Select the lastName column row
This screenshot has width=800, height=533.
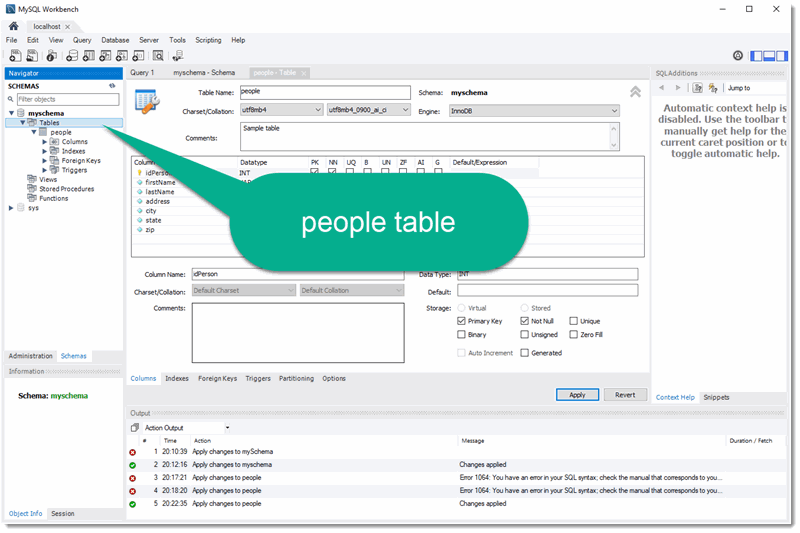[159, 192]
